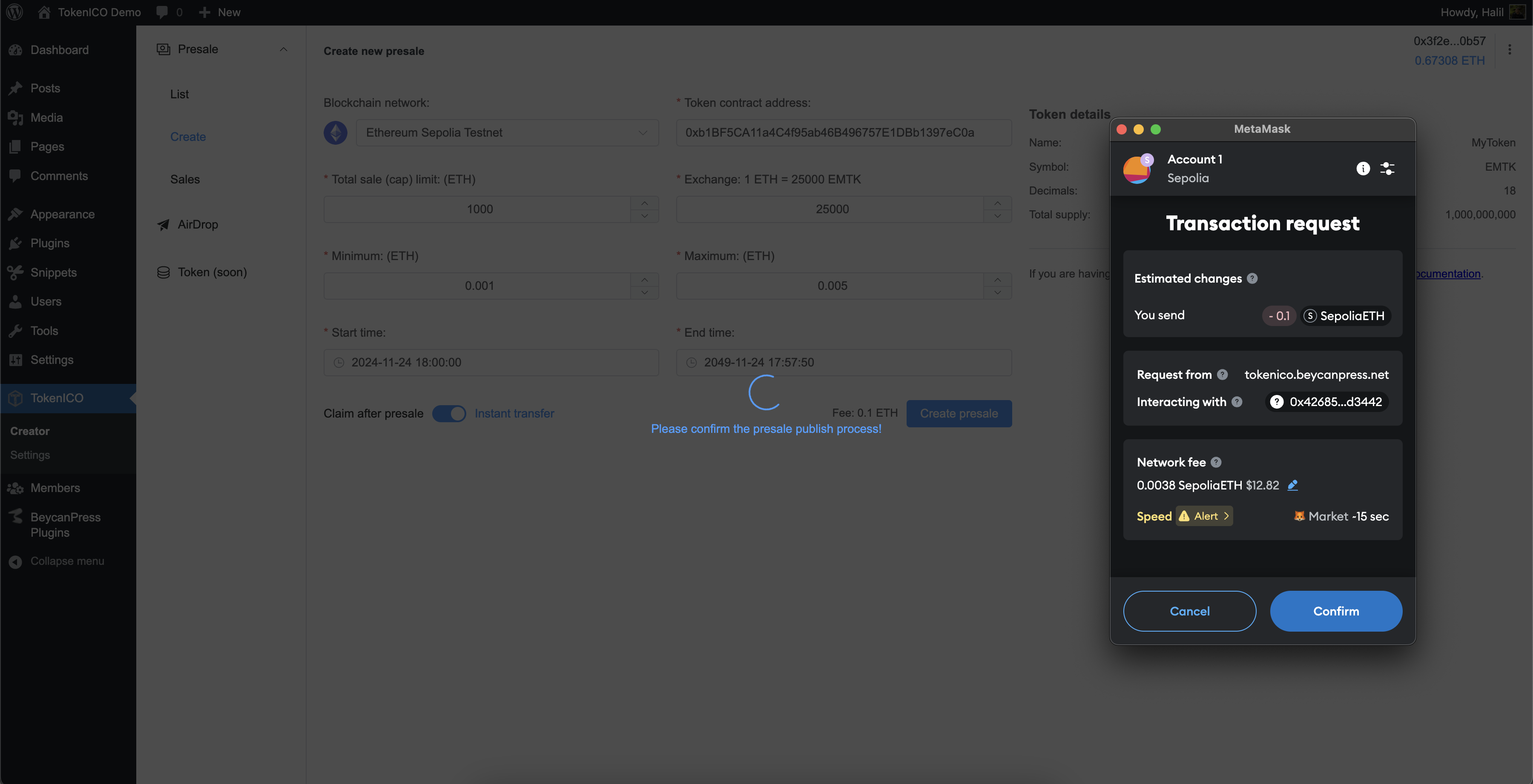Screen dimensions: 1533x784
Task: Click the Token (soon) coins icon
Action: click(x=163, y=272)
